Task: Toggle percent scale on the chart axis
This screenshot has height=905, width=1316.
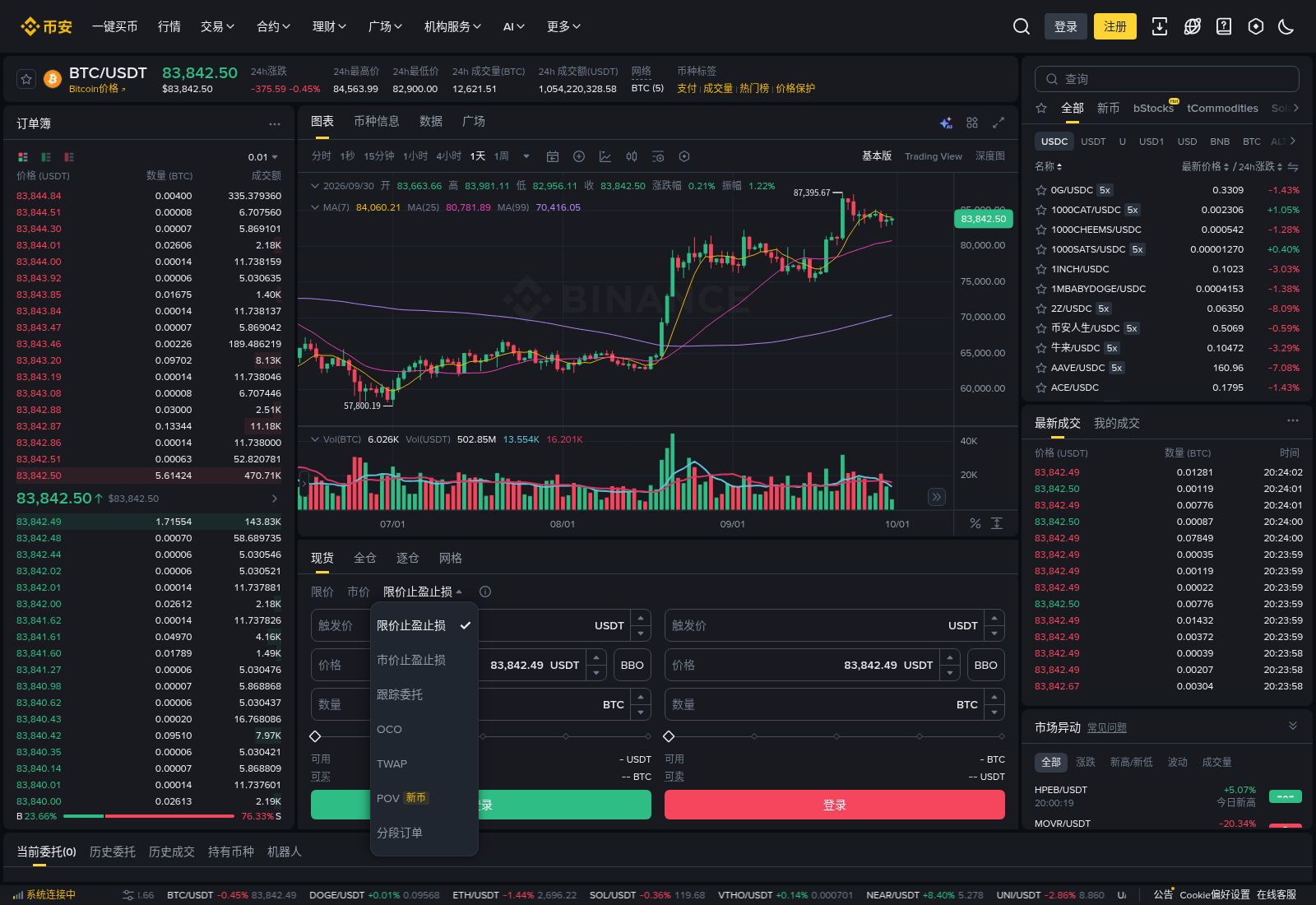Action: click(x=975, y=523)
